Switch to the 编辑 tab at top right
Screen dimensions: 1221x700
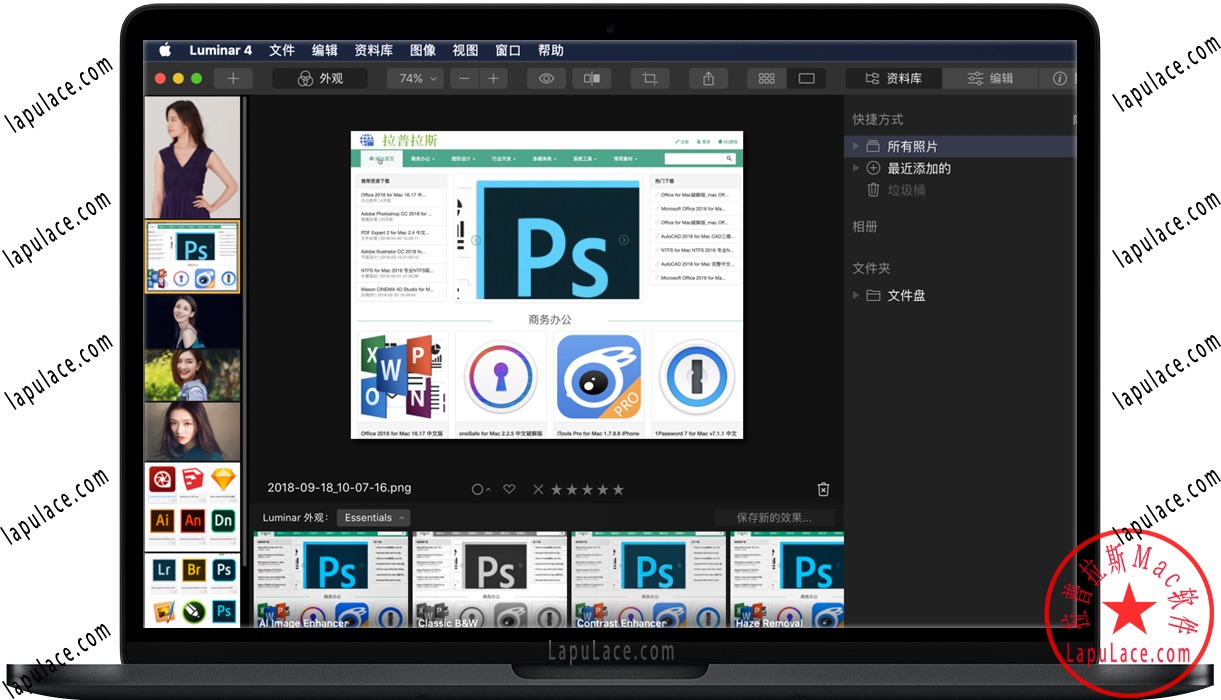coord(988,77)
